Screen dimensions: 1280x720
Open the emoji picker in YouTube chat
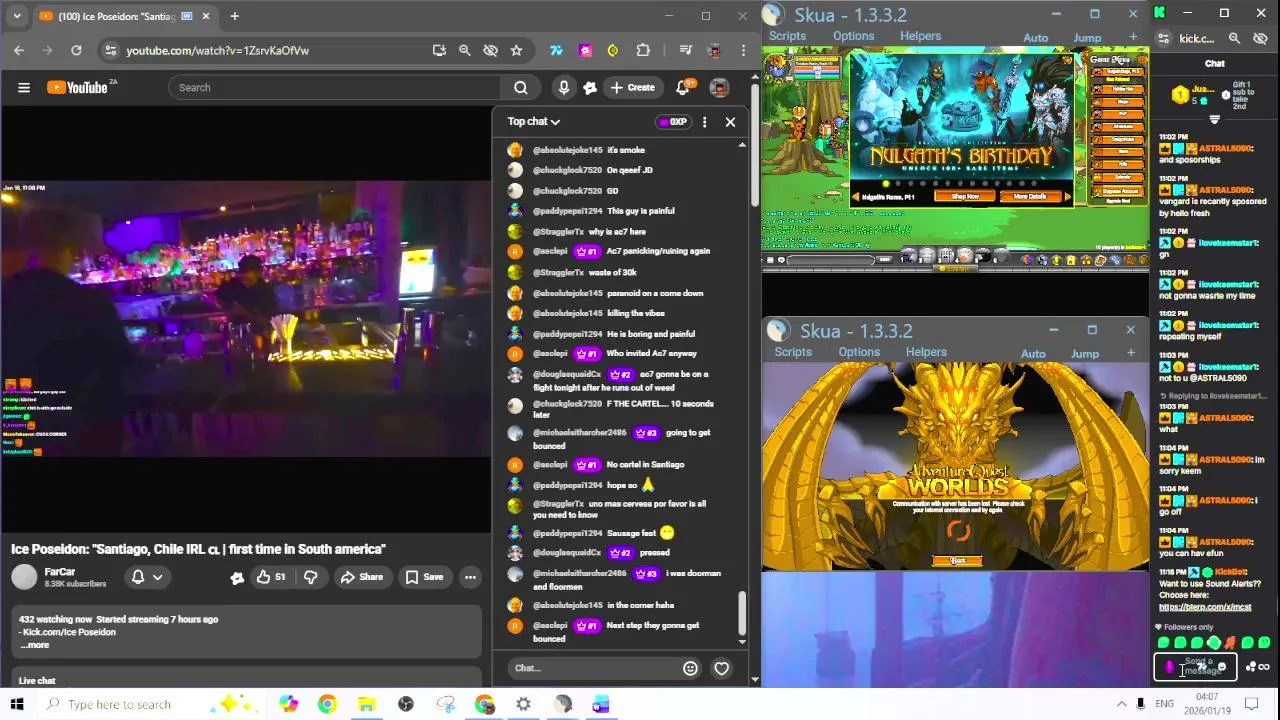(690, 668)
